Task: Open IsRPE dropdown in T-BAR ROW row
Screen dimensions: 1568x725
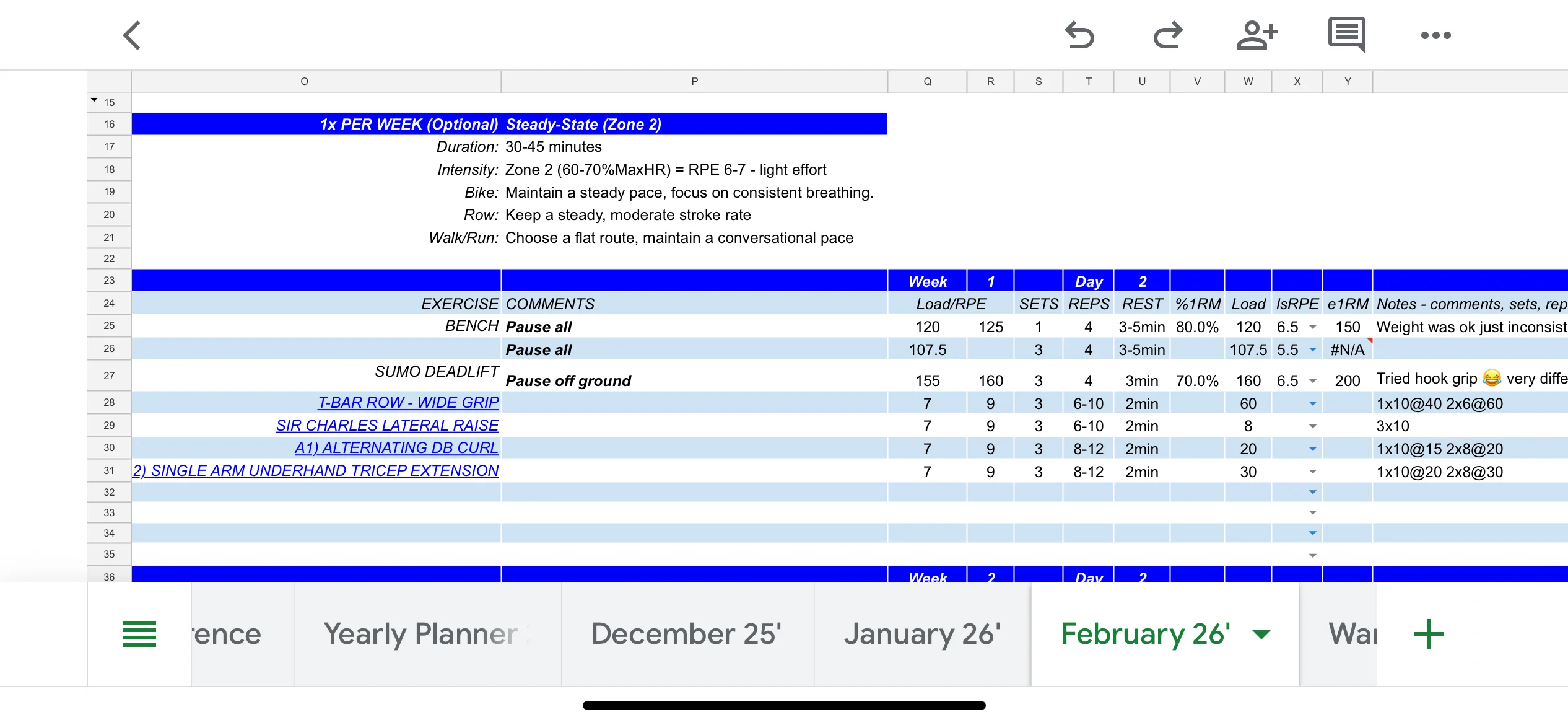Action: click(1312, 404)
